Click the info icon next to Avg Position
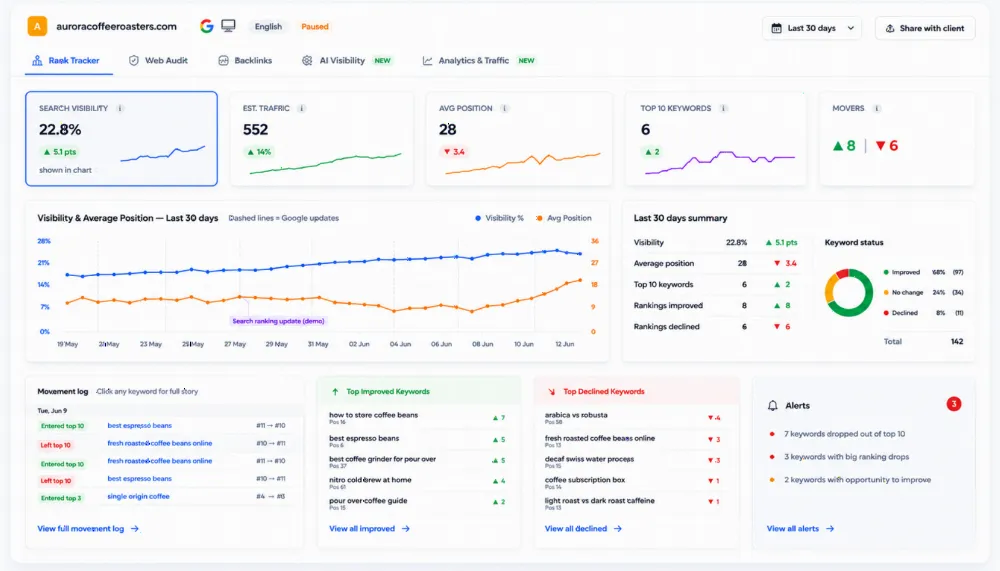 click(x=504, y=108)
